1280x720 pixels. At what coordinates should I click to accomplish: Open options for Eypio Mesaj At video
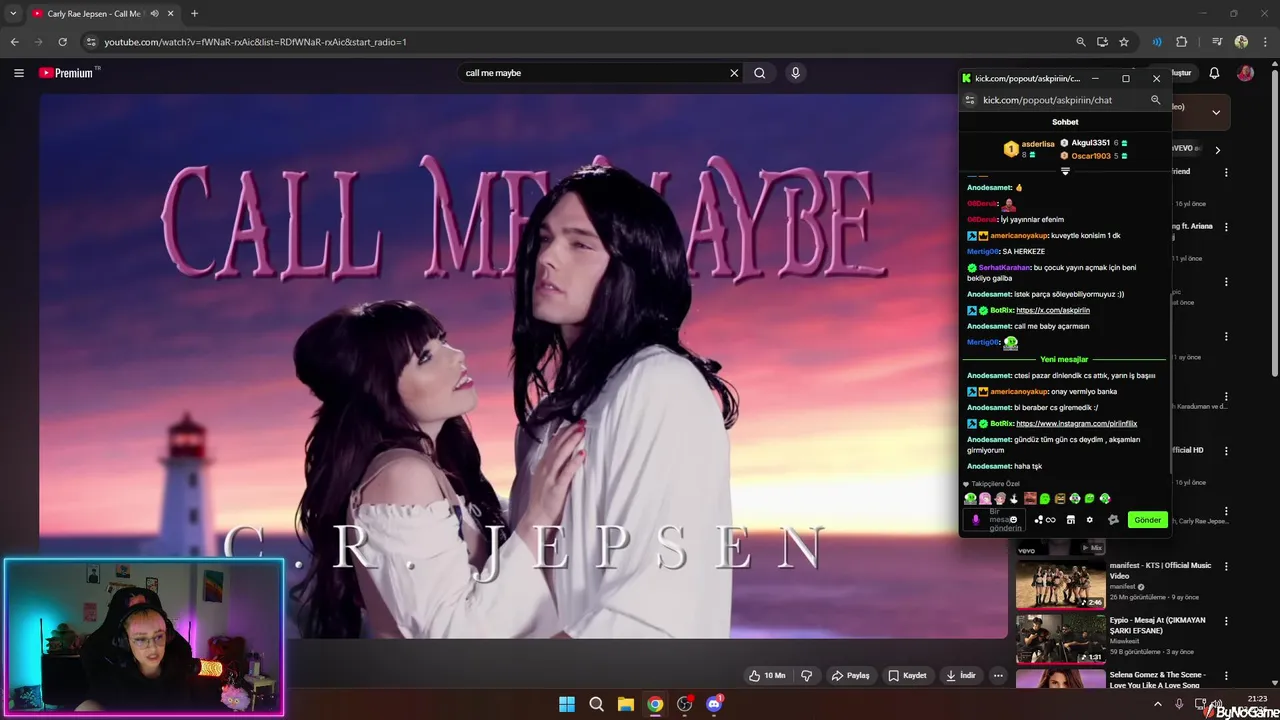point(1227,621)
